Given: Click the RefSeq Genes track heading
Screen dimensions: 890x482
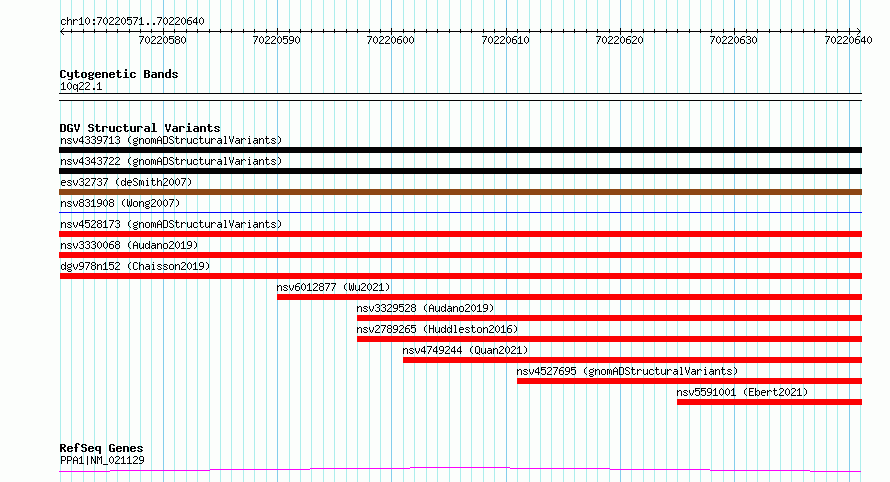Looking at the screenshot, I should pos(101,448).
